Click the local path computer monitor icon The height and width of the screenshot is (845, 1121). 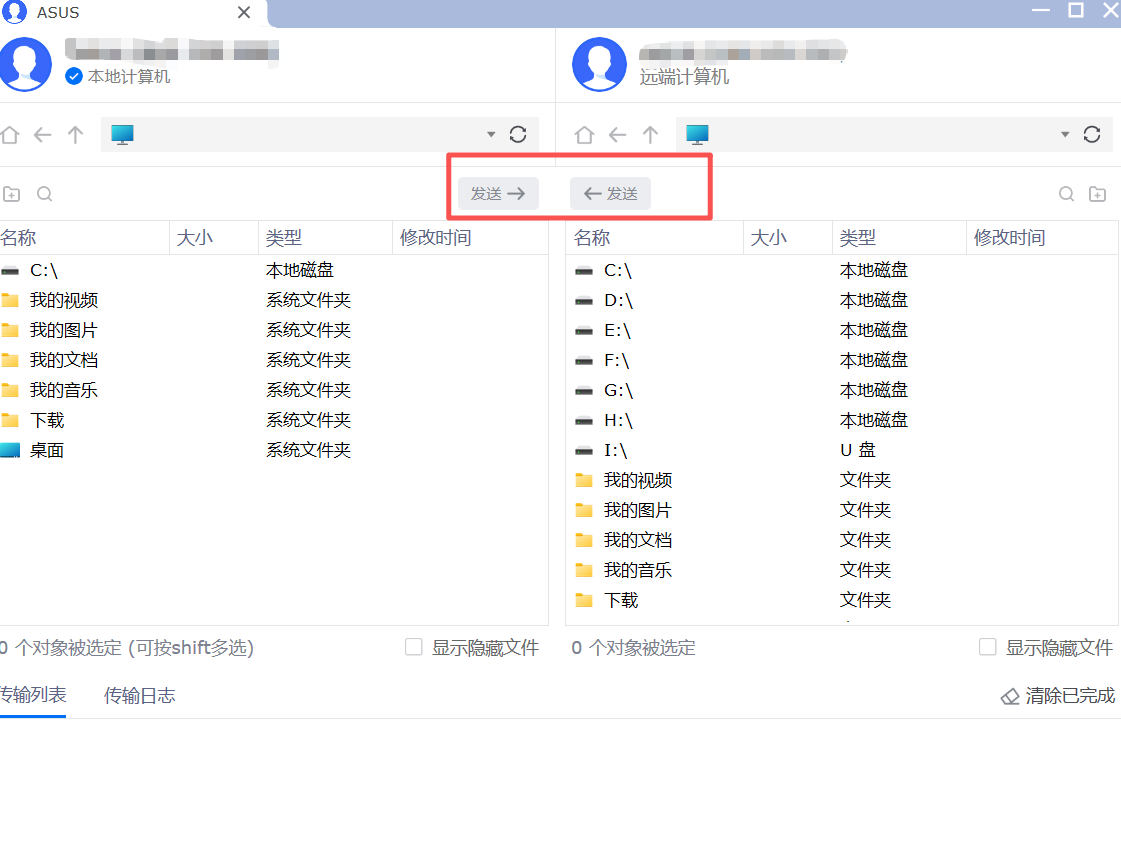coord(122,134)
